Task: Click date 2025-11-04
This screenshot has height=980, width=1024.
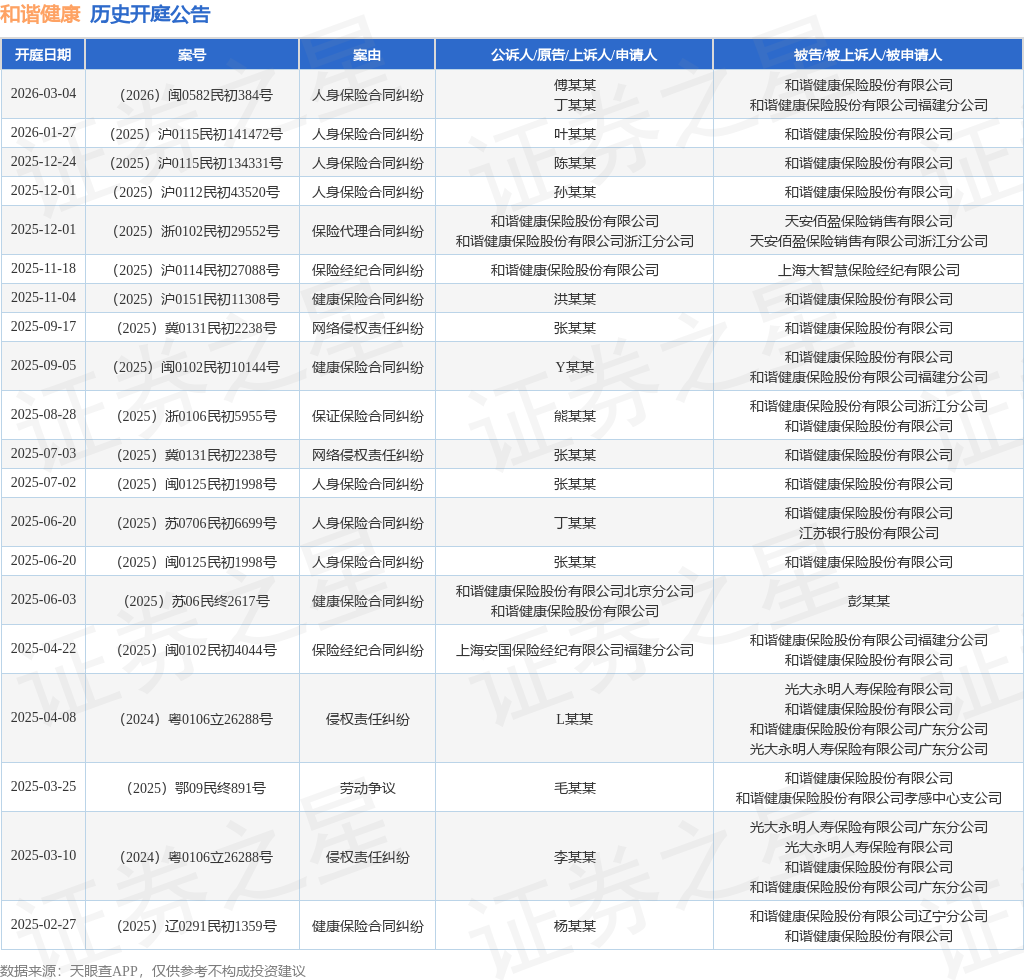Action: pyautogui.click(x=43, y=297)
